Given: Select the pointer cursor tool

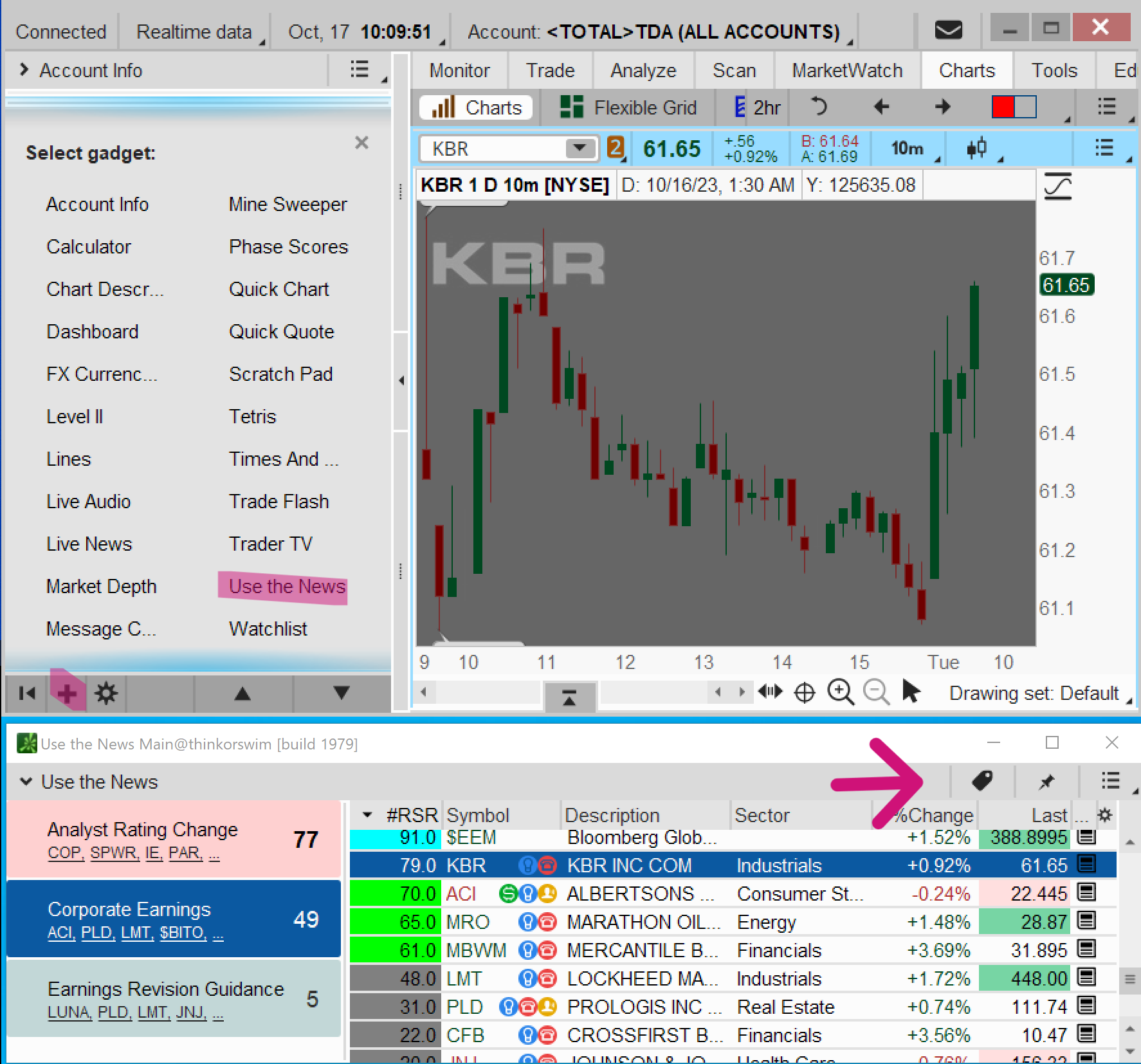Looking at the screenshot, I should 911,692.
